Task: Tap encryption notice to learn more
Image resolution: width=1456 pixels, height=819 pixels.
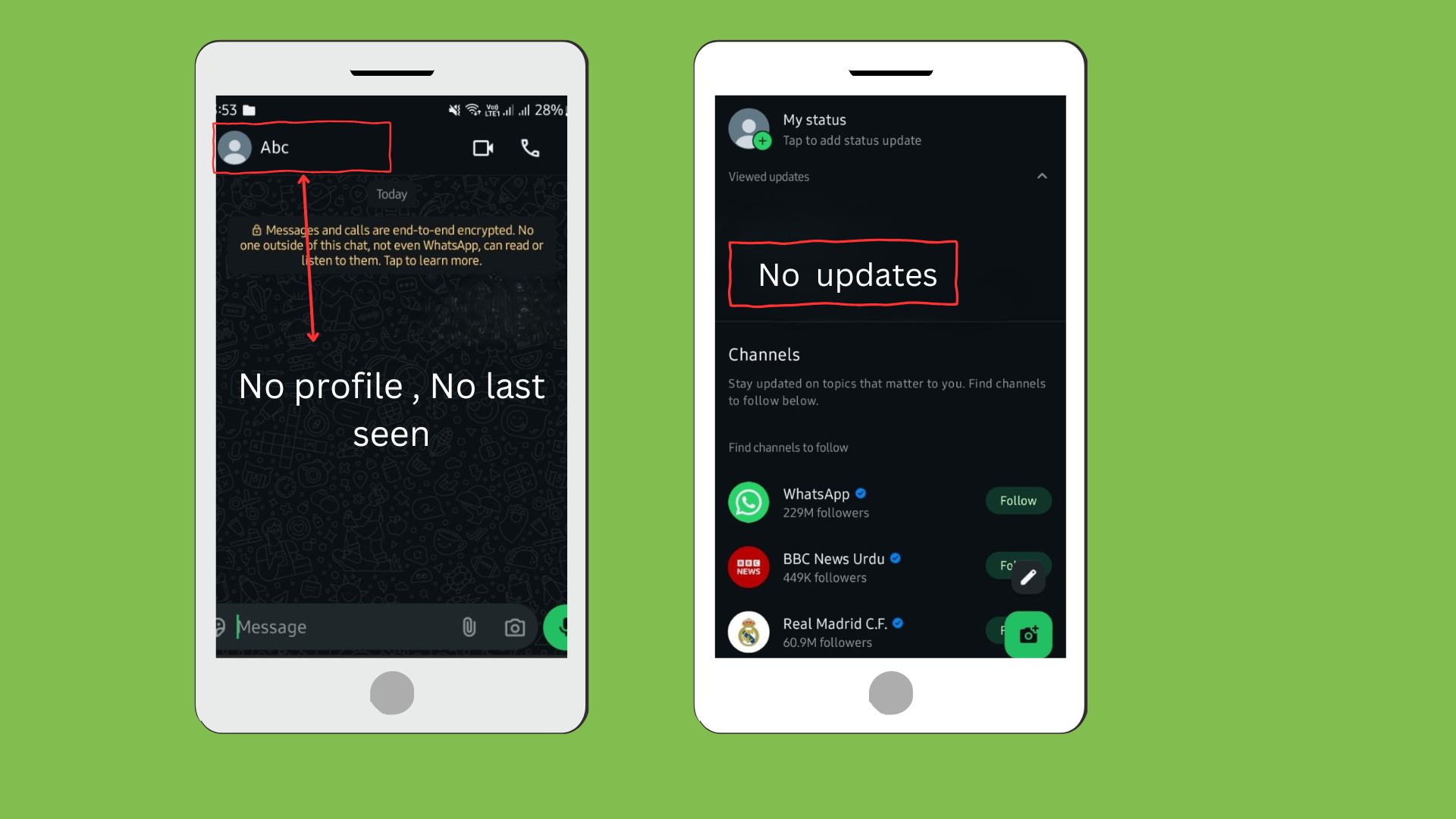Action: click(x=391, y=244)
